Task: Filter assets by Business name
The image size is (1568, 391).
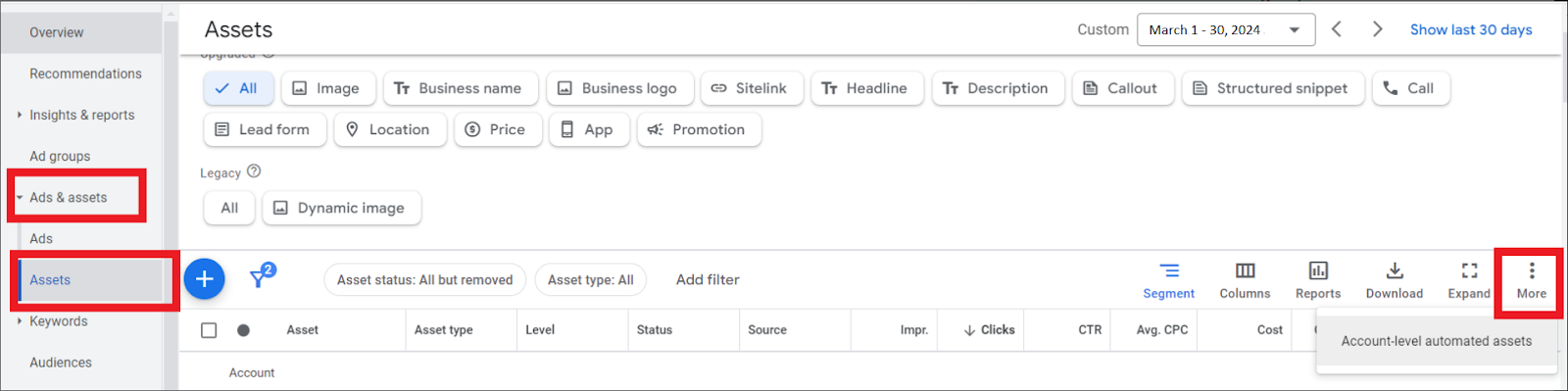Action: 460,88
